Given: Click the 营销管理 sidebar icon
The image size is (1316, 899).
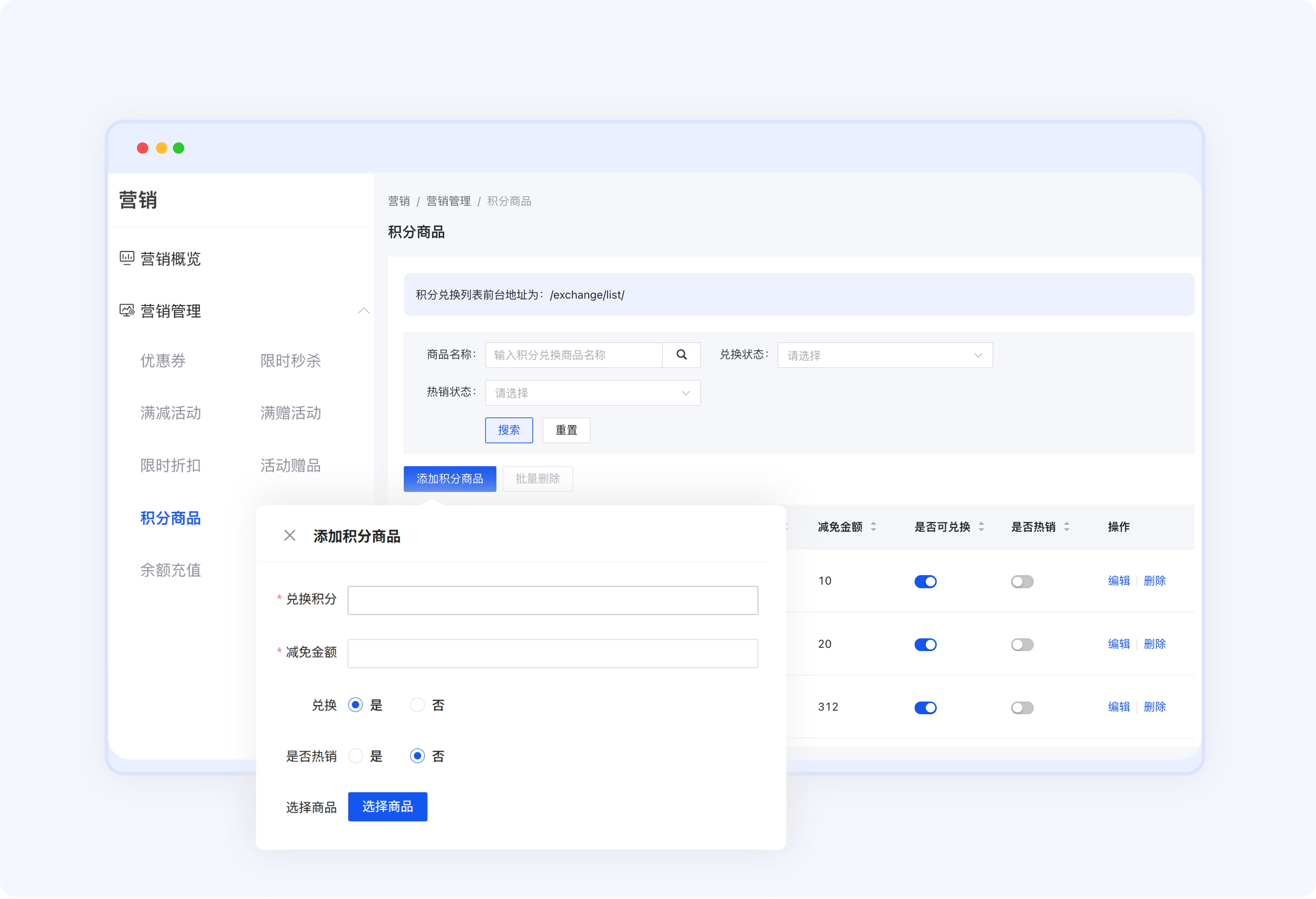Looking at the screenshot, I should [x=127, y=310].
